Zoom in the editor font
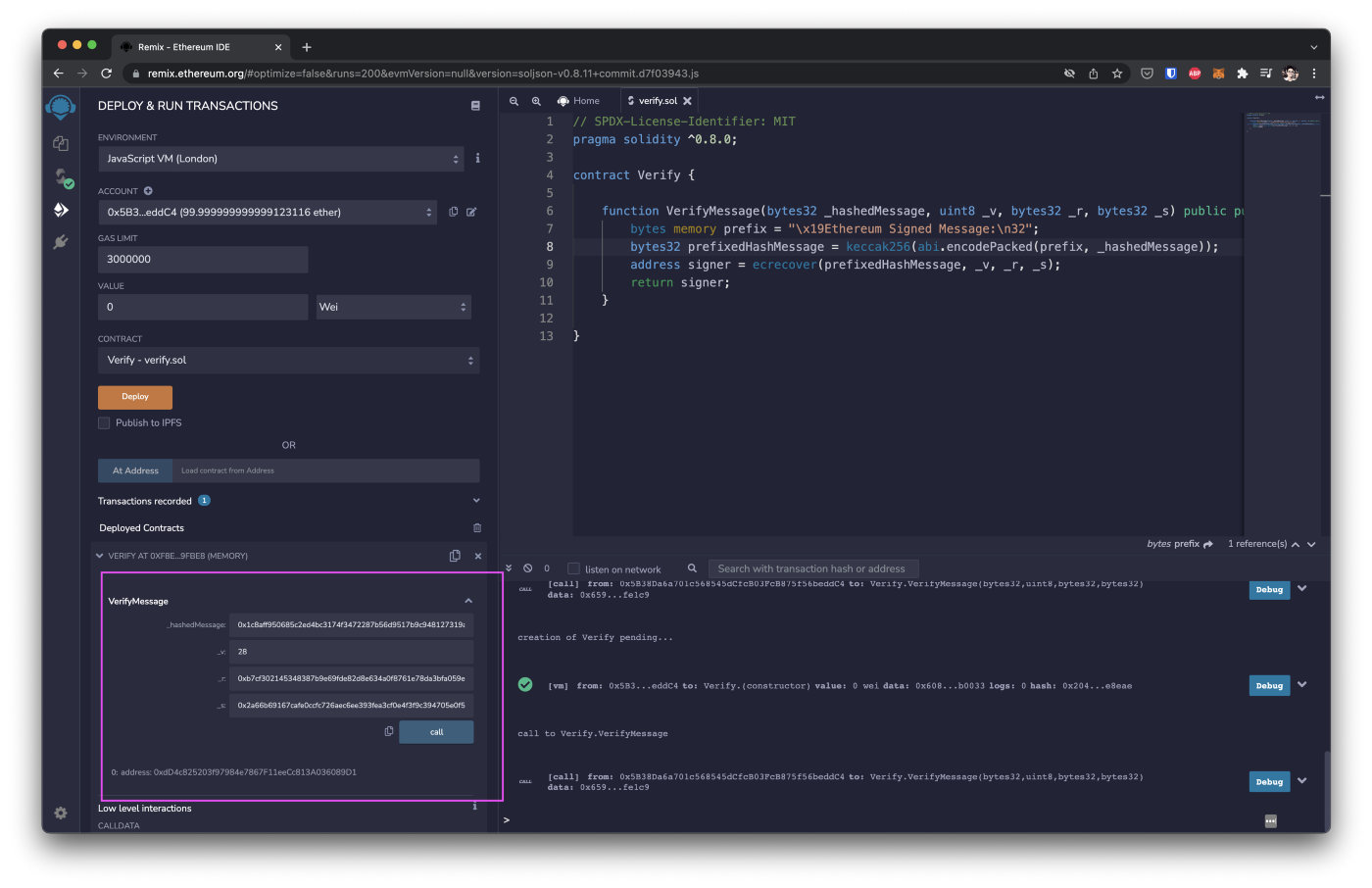 [536, 101]
